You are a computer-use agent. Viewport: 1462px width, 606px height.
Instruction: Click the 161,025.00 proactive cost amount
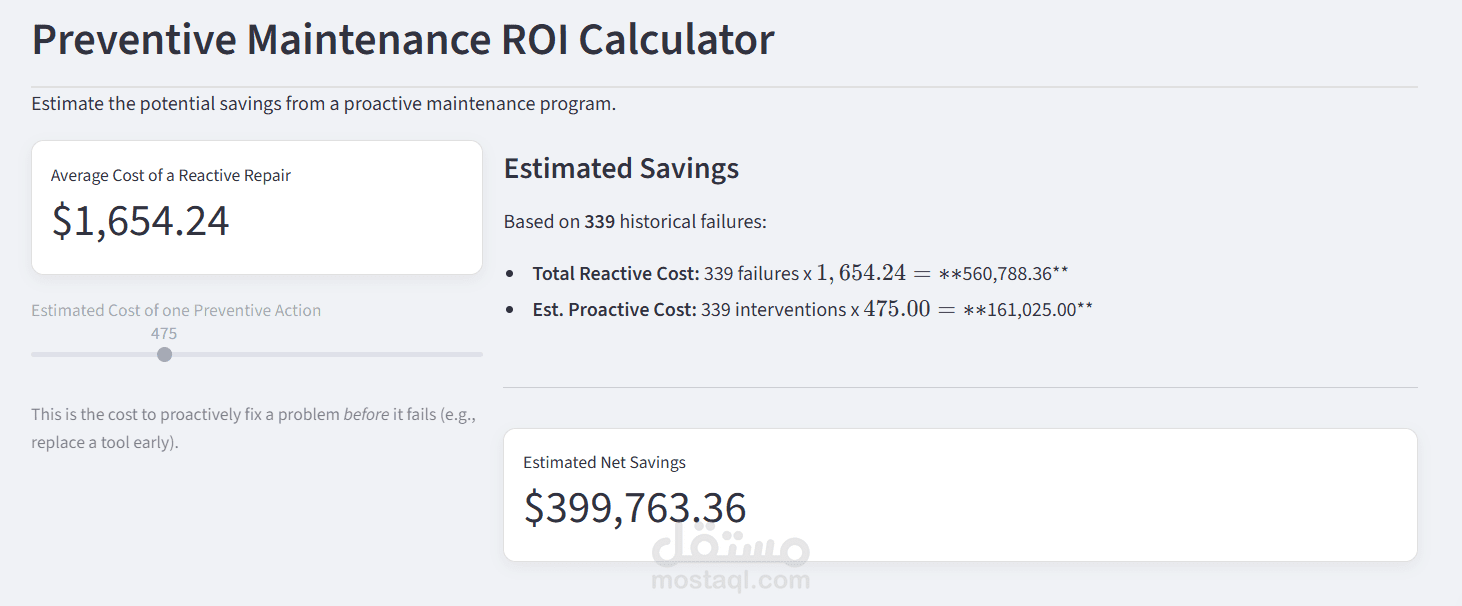[x=1031, y=309]
